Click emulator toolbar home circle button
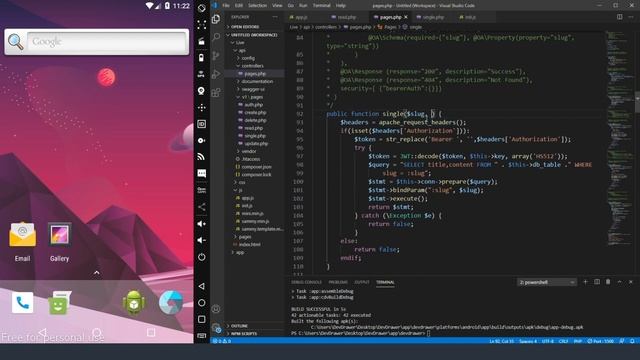 (202, 303)
